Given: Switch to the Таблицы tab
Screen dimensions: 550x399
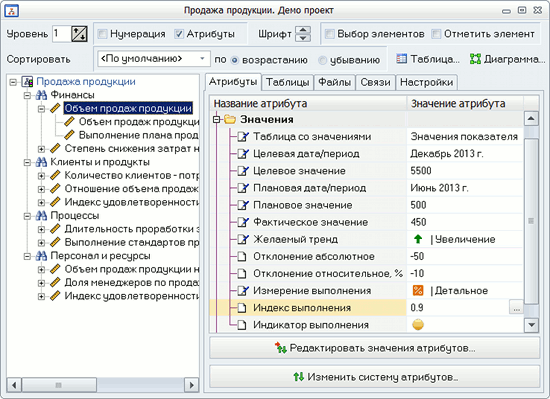Looking at the screenshot, I should point(288,82).
